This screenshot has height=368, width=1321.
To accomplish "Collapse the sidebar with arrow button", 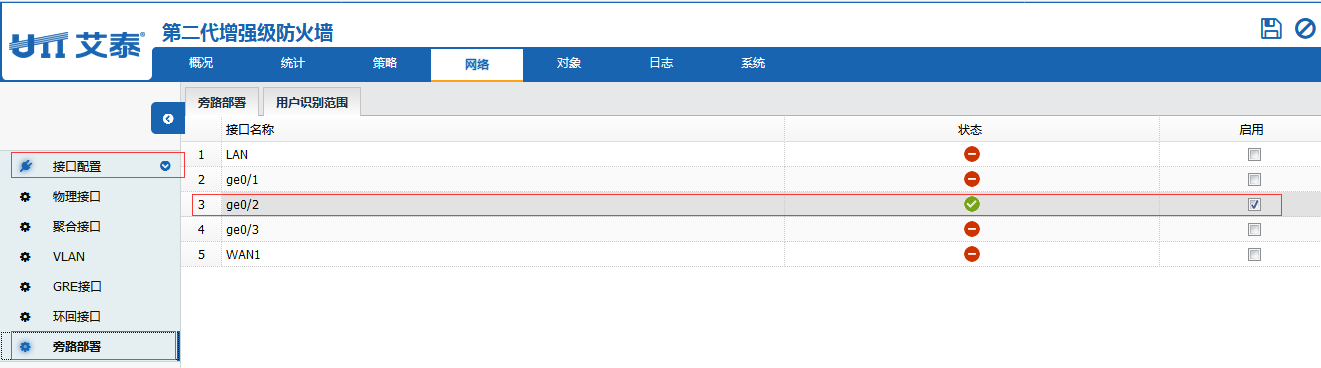I will pyautogui.click(x=167, y=118).
